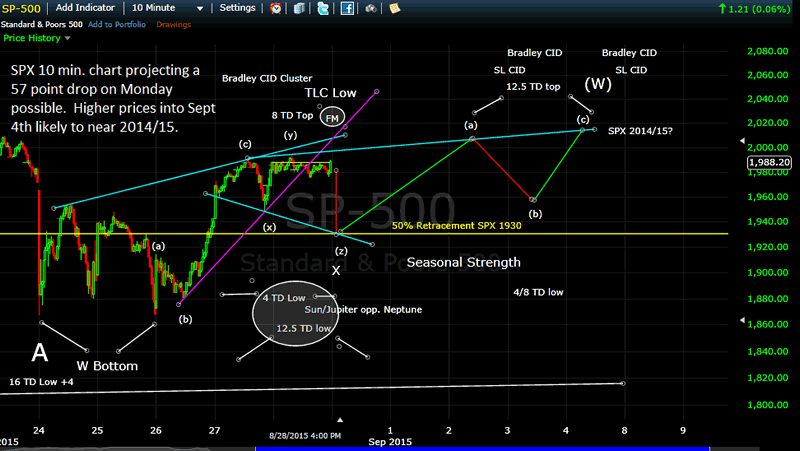Click the upper small arrow beside price axis
This screenshot has height=451, width=800.
[742, 141]
